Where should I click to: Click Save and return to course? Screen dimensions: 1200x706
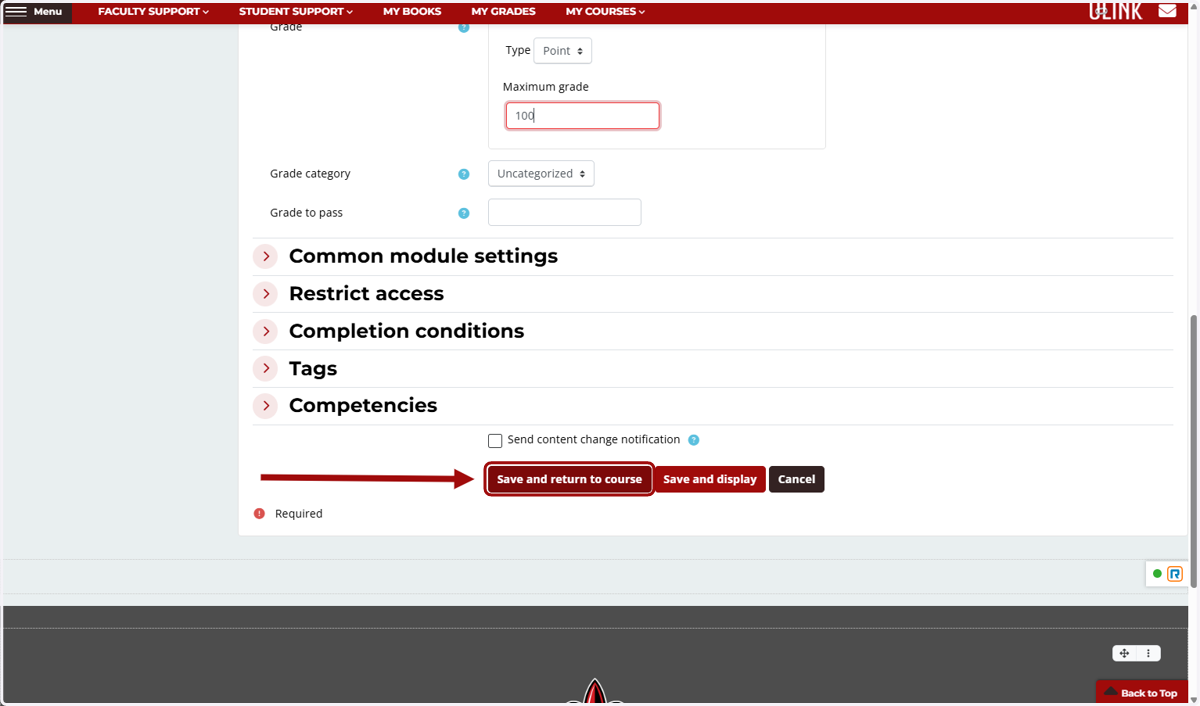pos(569,479)
